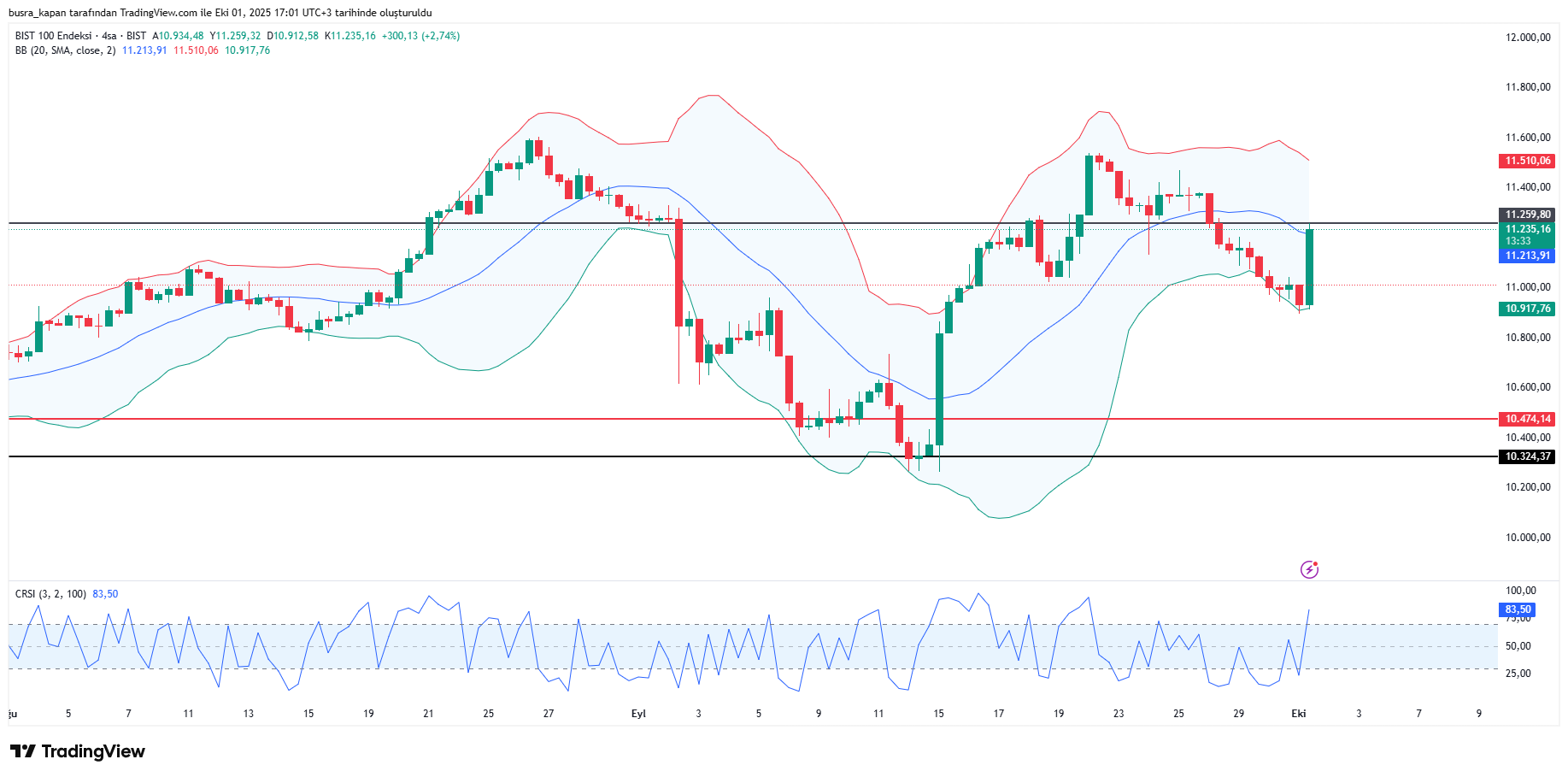Click the 12.000,00 label on price axis

click(1527, 38)
